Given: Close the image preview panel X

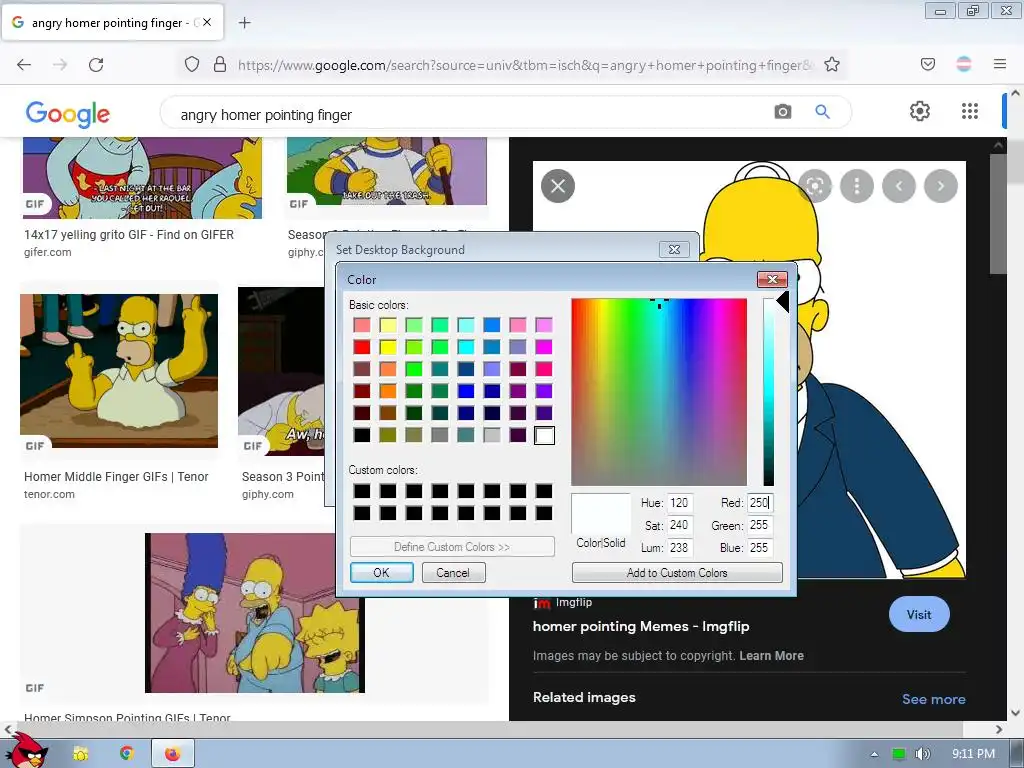Looking at the screenshot, I should click(x=558, y=186).
